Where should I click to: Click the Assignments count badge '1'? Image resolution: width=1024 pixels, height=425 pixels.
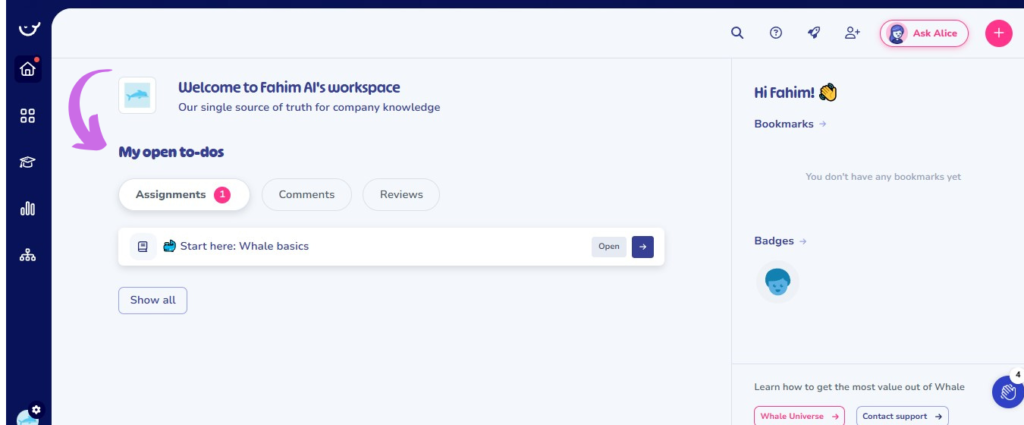tap(222, 195)
